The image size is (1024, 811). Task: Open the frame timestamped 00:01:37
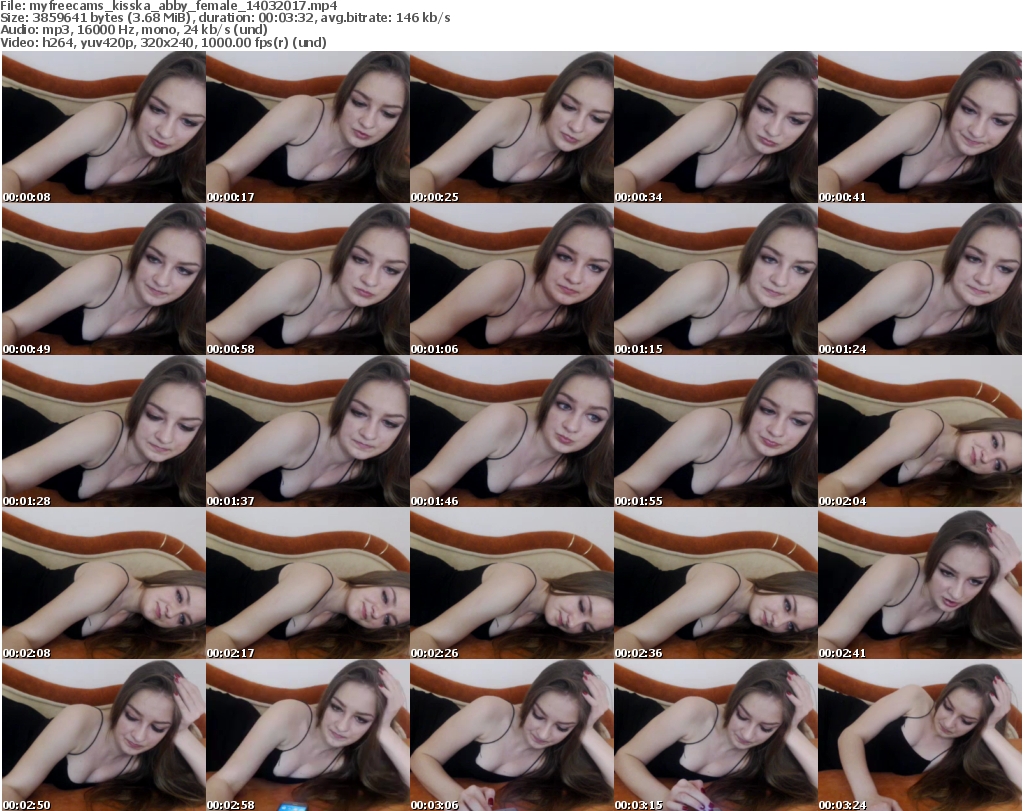tap(308, 432)
